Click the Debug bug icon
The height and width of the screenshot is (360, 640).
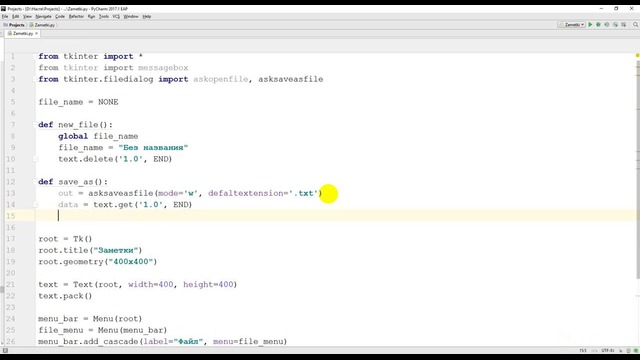(598, 25)
